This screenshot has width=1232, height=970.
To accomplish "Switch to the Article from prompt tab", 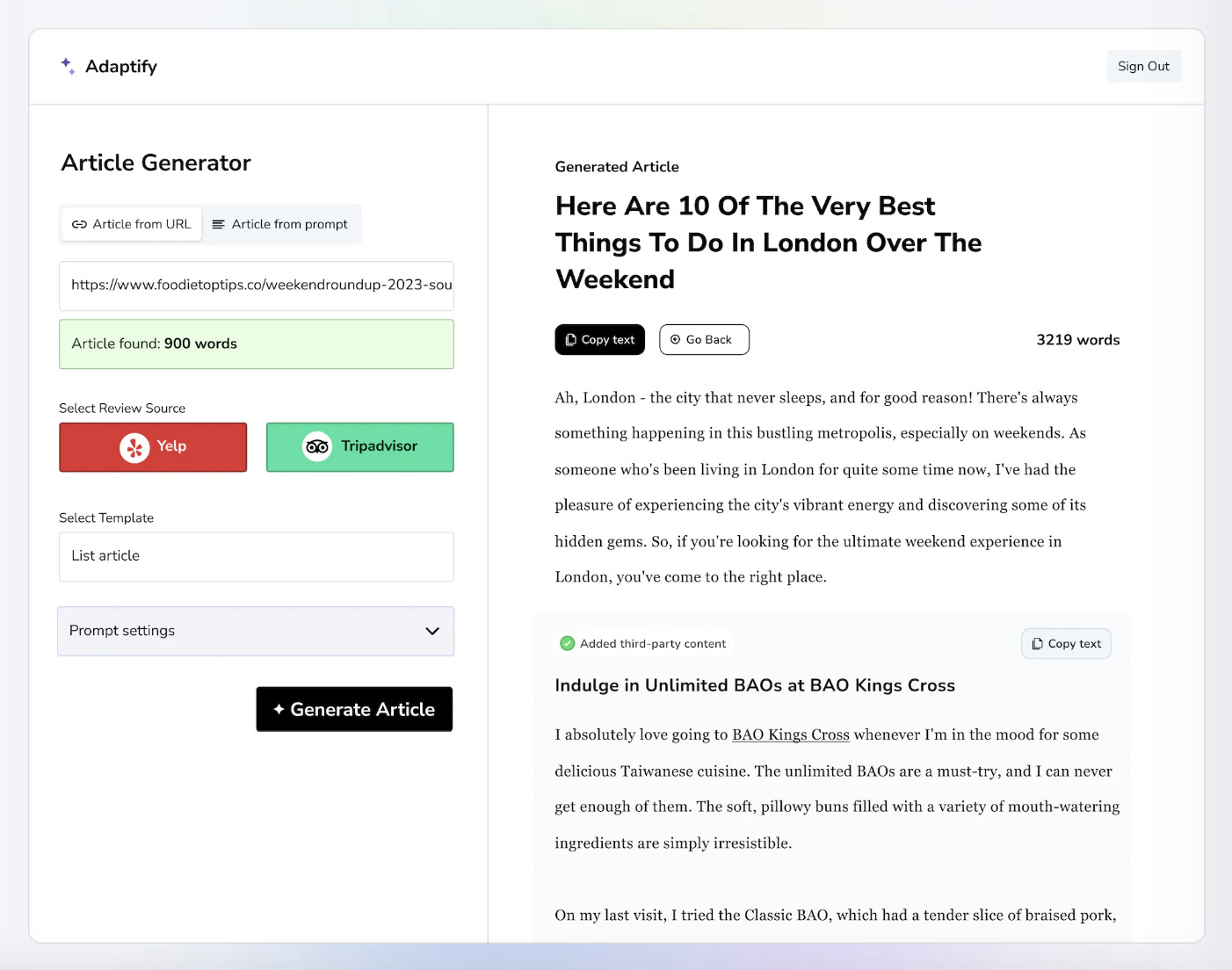I will pyautogui.click(x=281, y=224).
